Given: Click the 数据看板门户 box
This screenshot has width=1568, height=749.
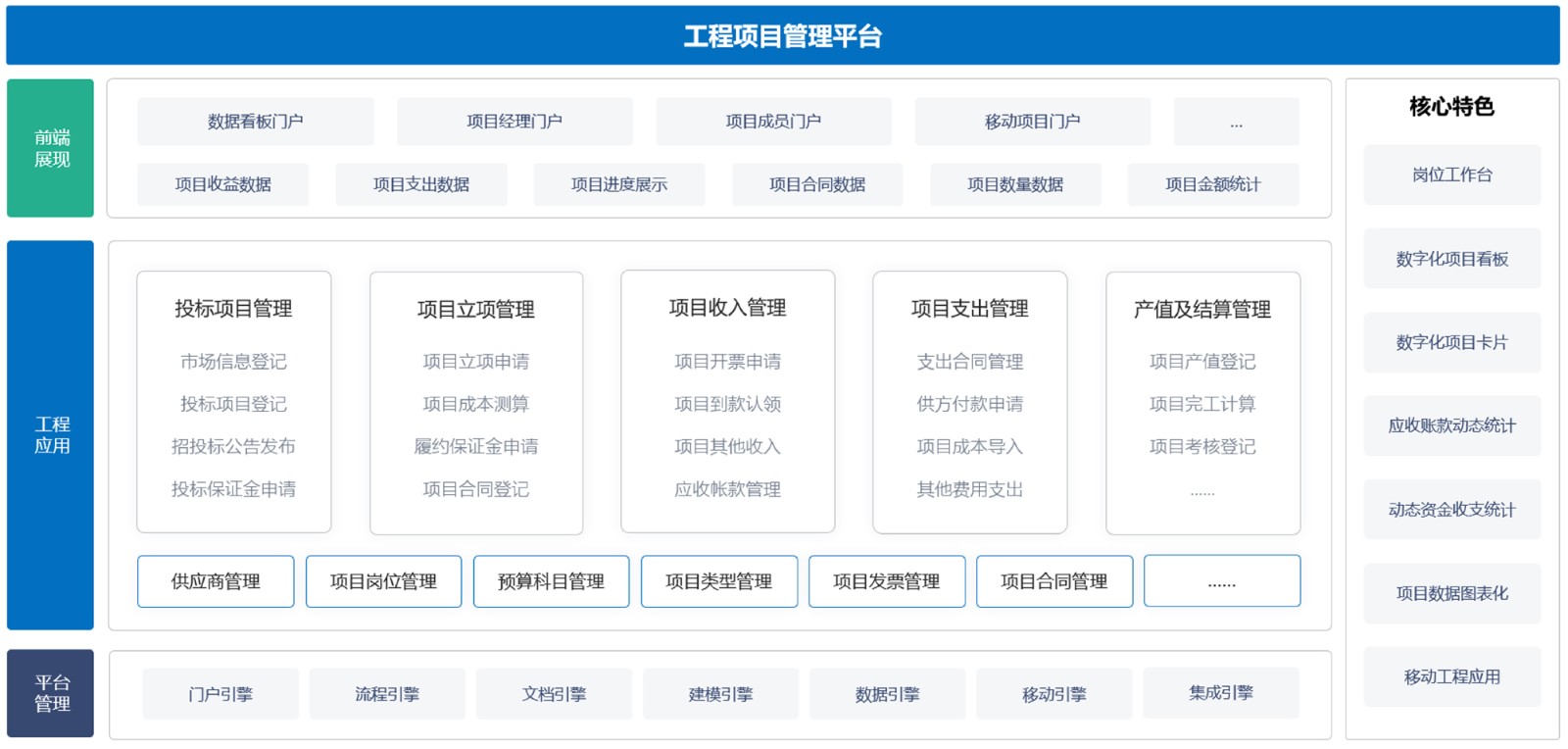Looking at the screenshot, I should 256,122.
